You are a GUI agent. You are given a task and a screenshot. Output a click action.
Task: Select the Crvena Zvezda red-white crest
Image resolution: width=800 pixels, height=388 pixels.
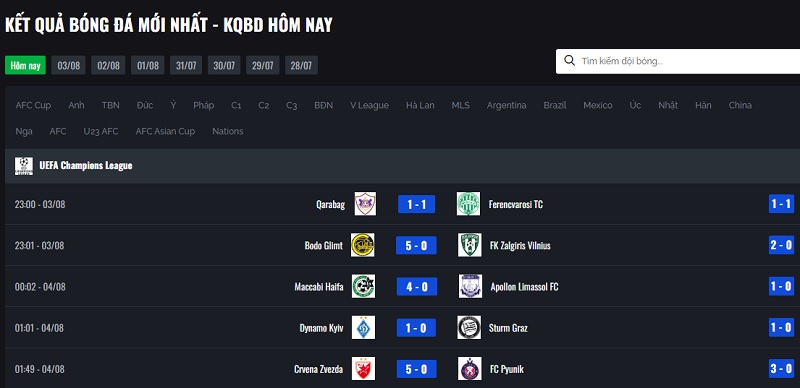[363, 369]
